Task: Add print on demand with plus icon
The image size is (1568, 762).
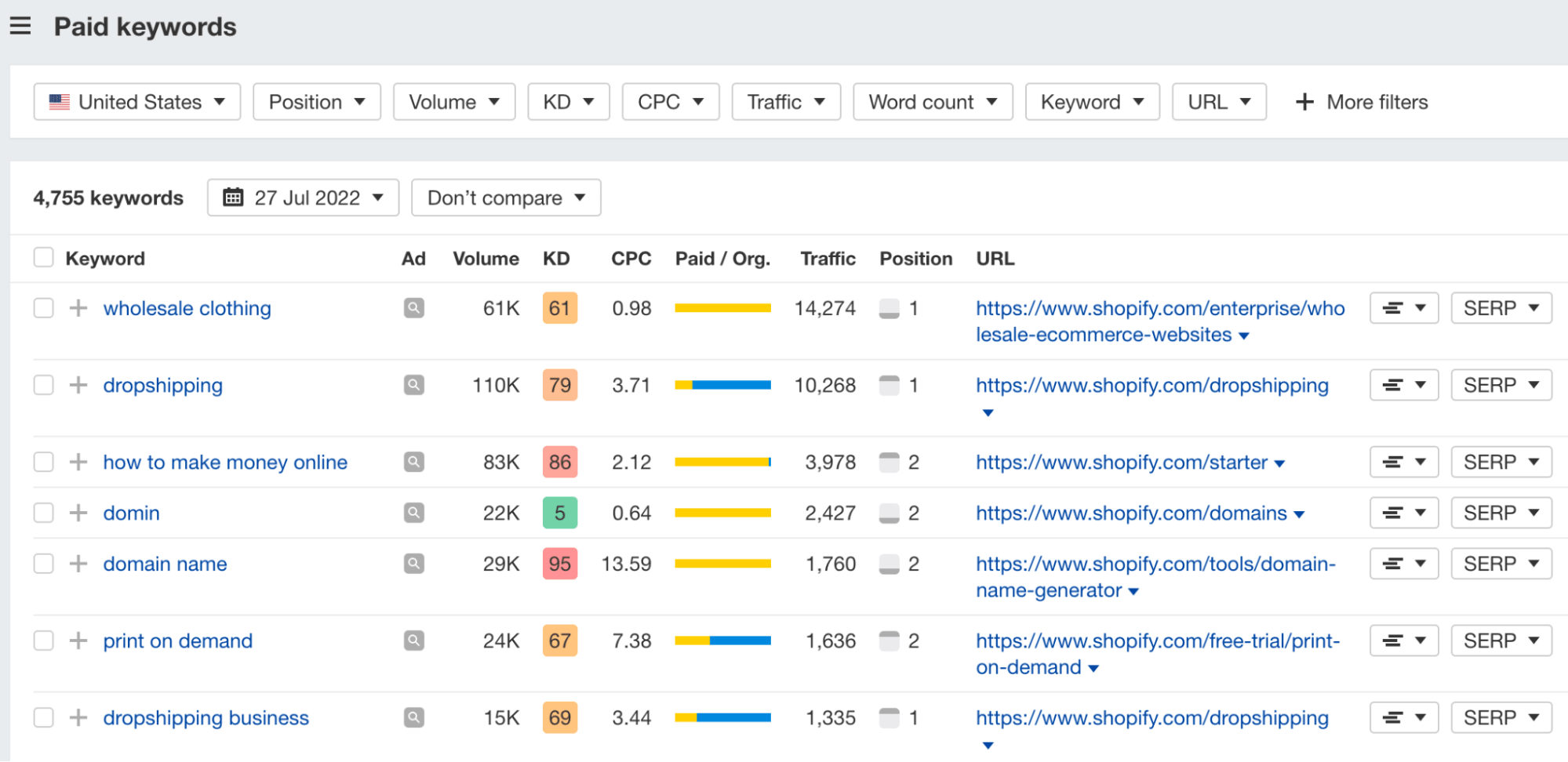Action: click(x=78, y=640)
